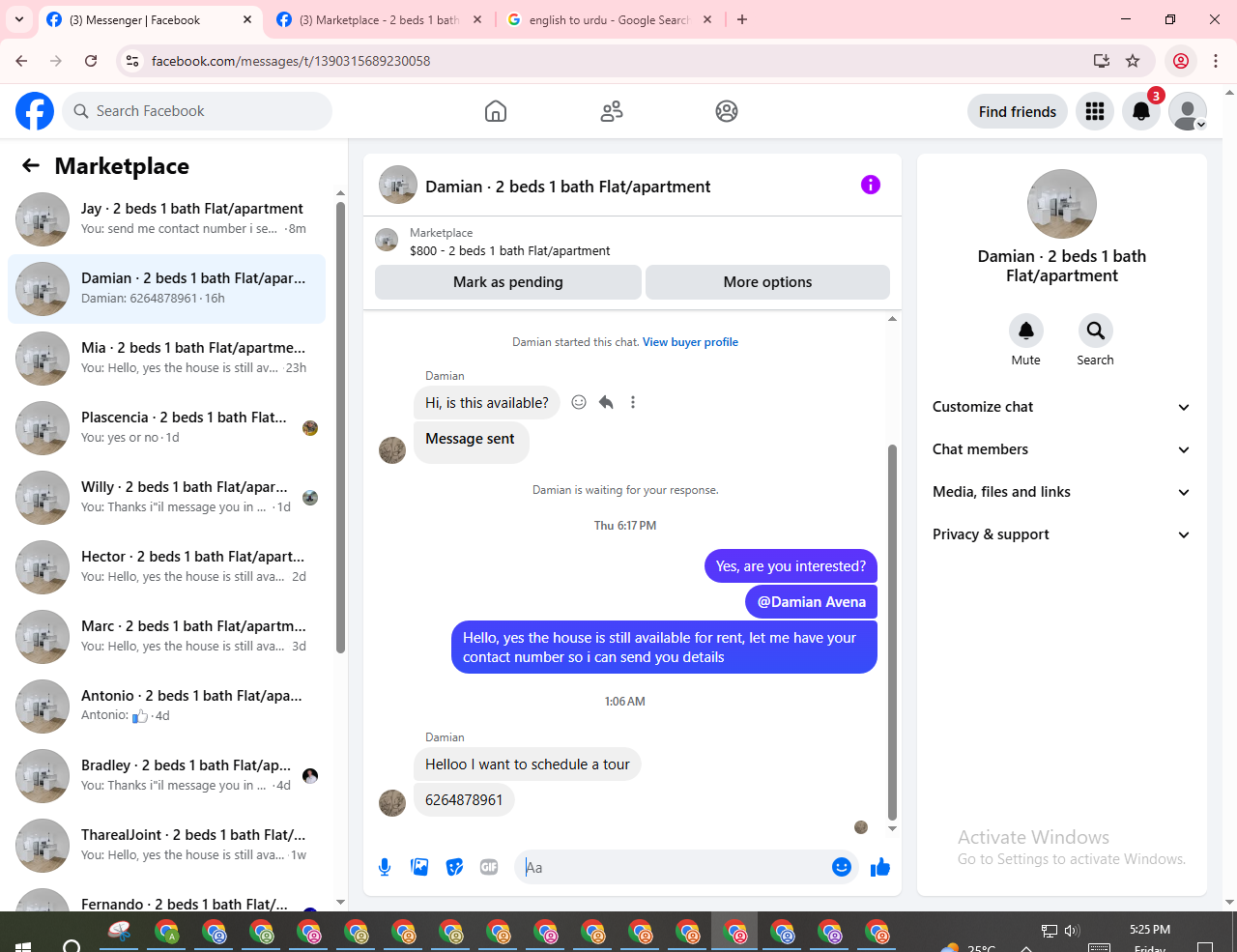Screen dimensions: 1237x952
Task: Close the Messenger browser tab
Action: click(247, 19)
